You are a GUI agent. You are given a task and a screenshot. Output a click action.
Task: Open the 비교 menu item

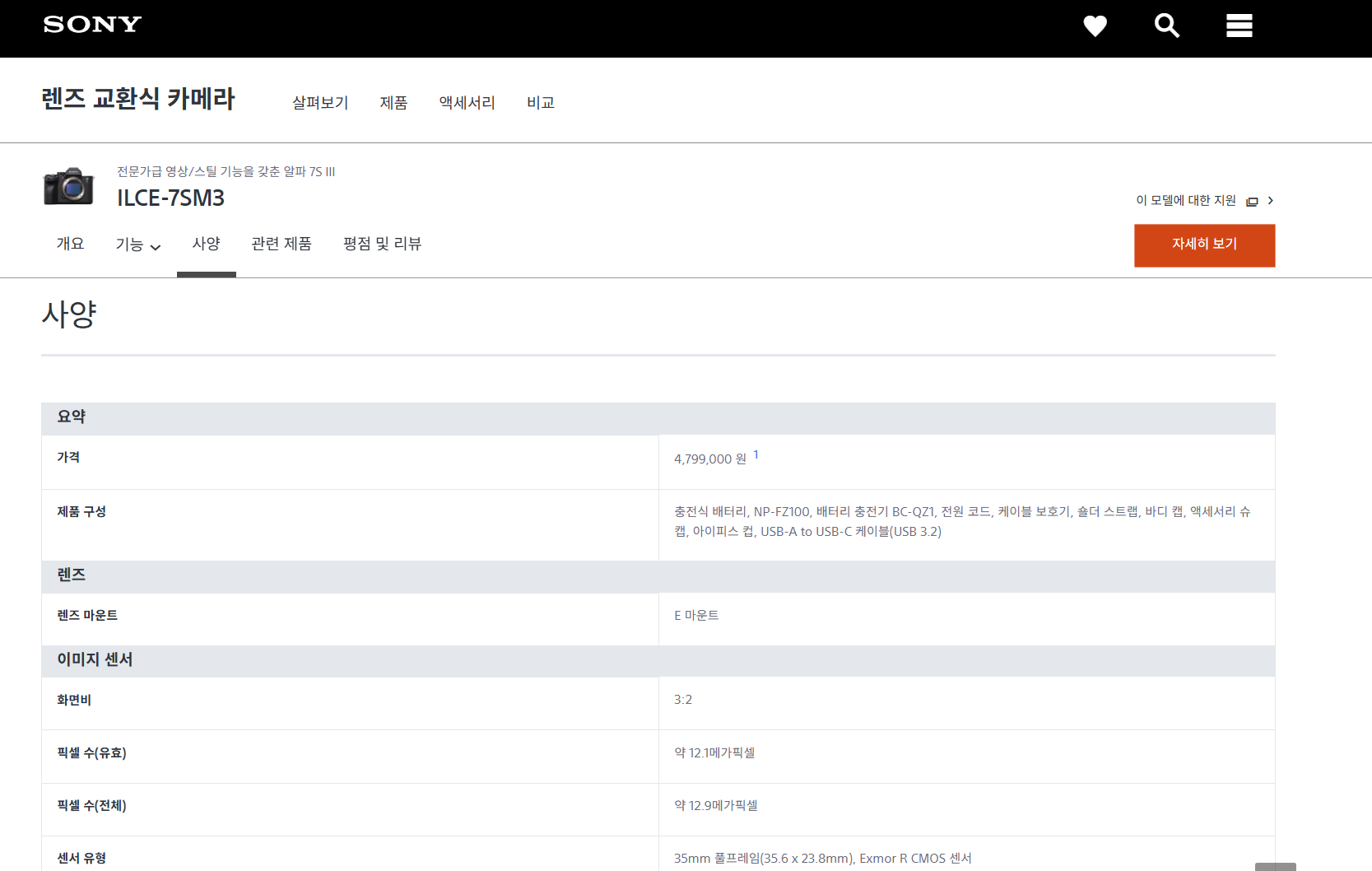click(541, 103)
